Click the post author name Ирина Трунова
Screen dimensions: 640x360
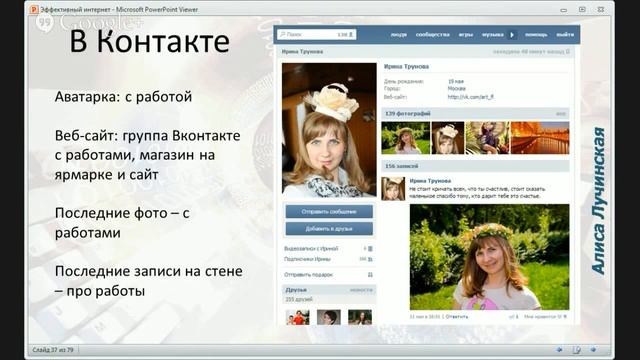[x=430, y=180]
